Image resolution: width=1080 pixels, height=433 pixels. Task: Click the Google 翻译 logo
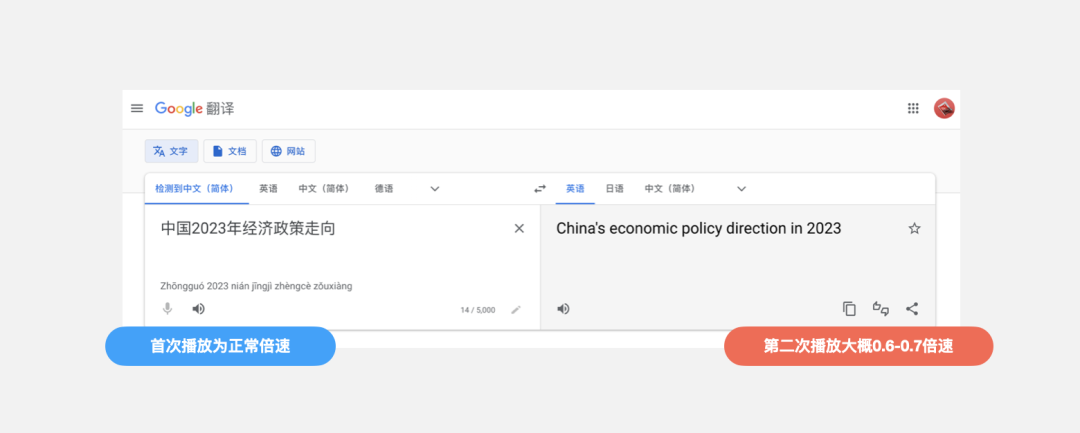(x=194, y=108)
